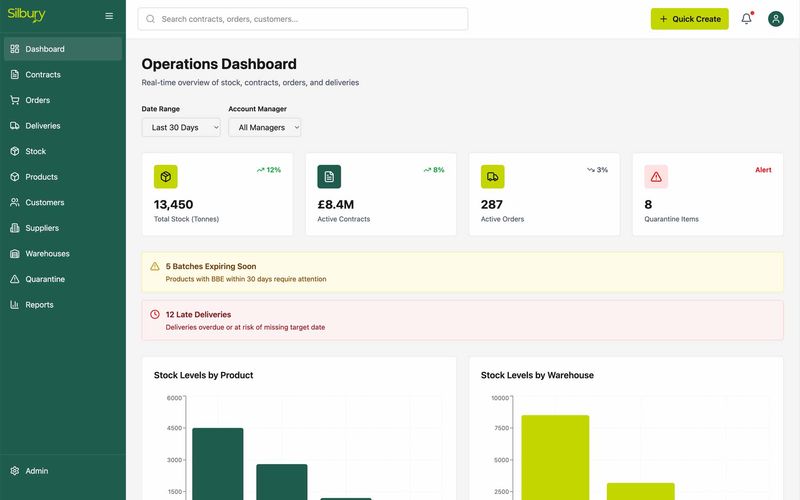Screen dimensions: 800x500
Task: Click the tallest lime warehouse bar
Action: (555, 458)
